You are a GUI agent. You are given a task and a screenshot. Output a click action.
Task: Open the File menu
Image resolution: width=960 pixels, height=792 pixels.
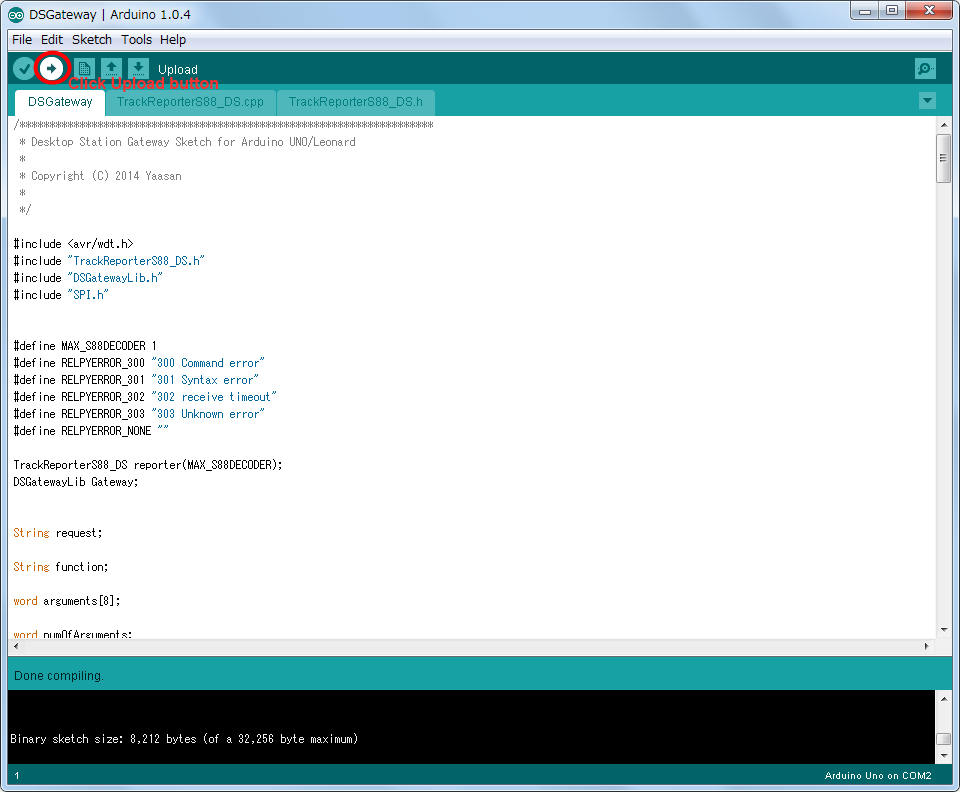(x=22, y=40)
